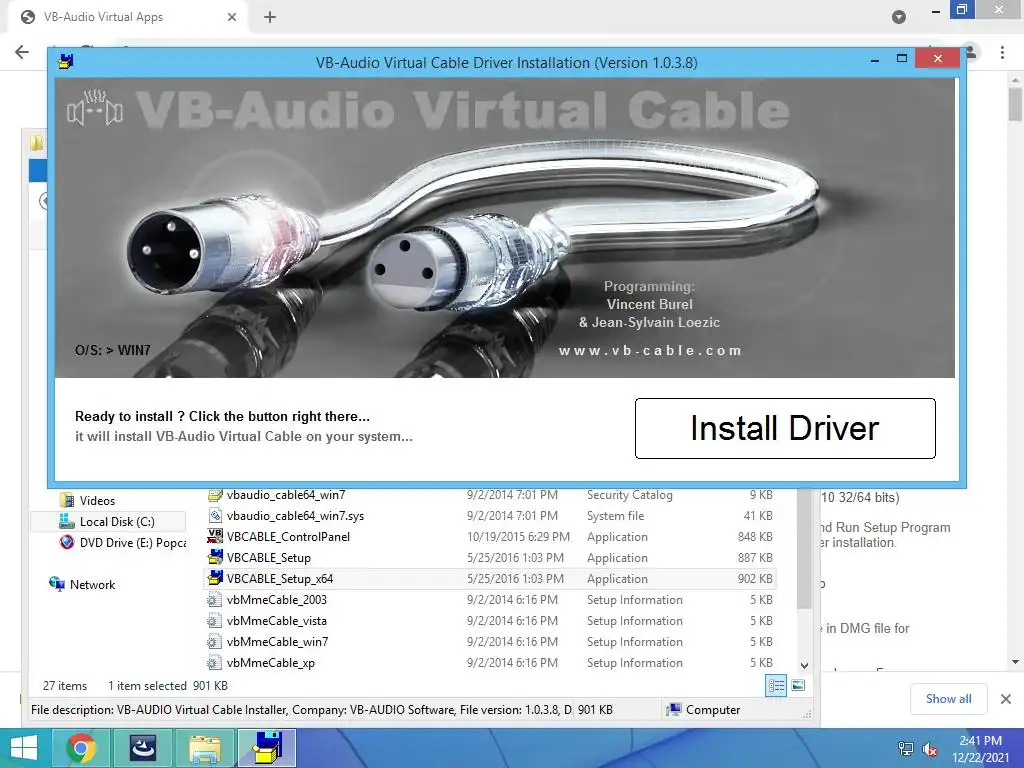Go back in the Chrome browser
The height and width of the screenshot is (768, 1024).
coord(22,52)
